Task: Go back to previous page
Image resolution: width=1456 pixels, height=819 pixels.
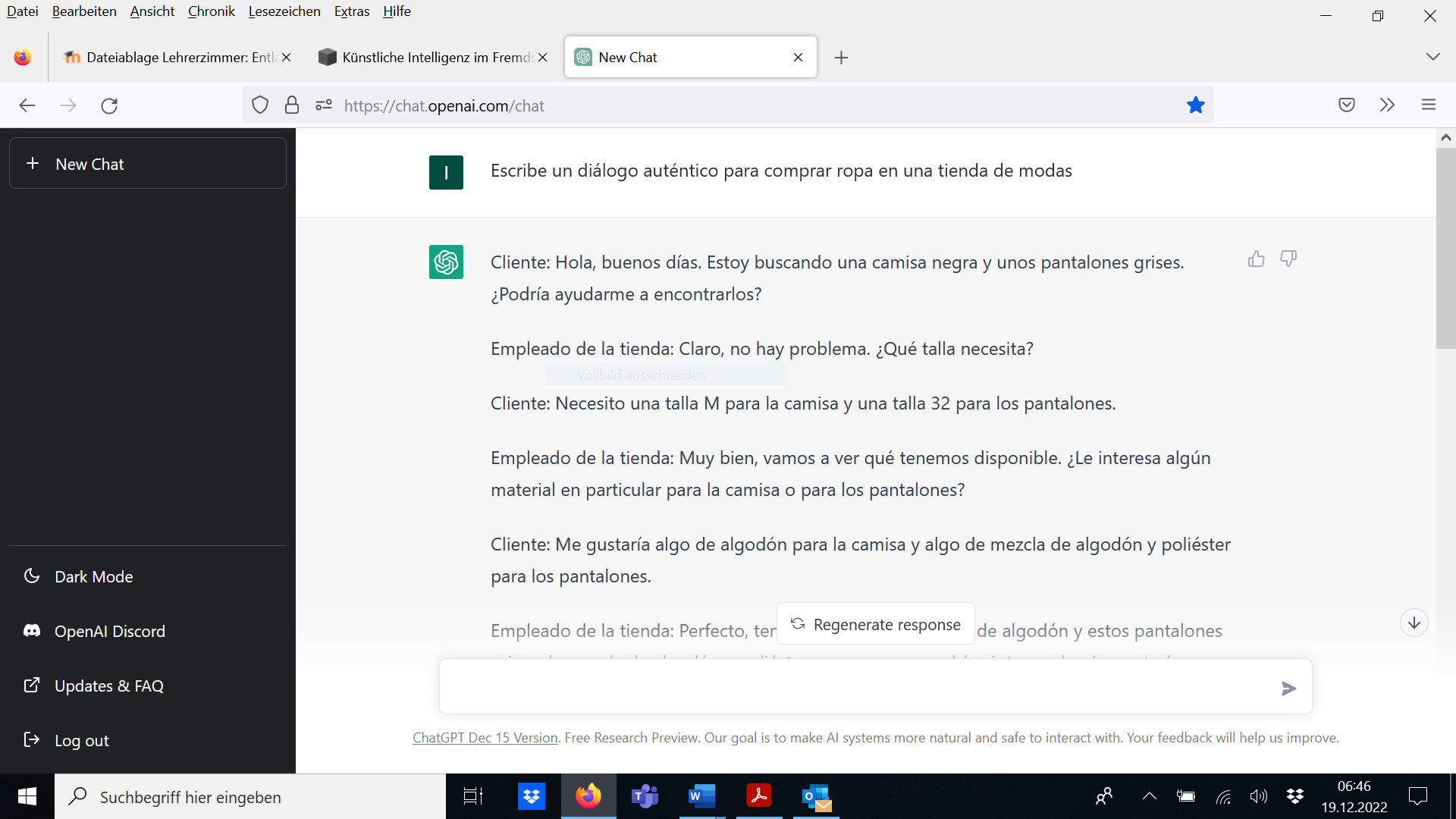Action: click(27, 105)
